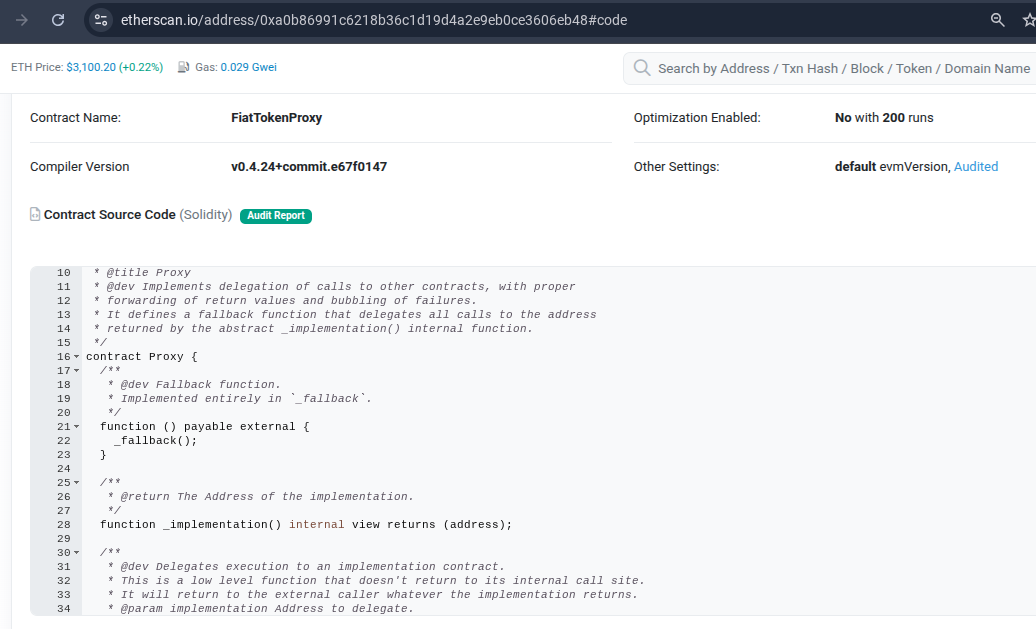Screen dimensions: 1036x629
Task: Click the browser forward arrow
Action: 22,20
